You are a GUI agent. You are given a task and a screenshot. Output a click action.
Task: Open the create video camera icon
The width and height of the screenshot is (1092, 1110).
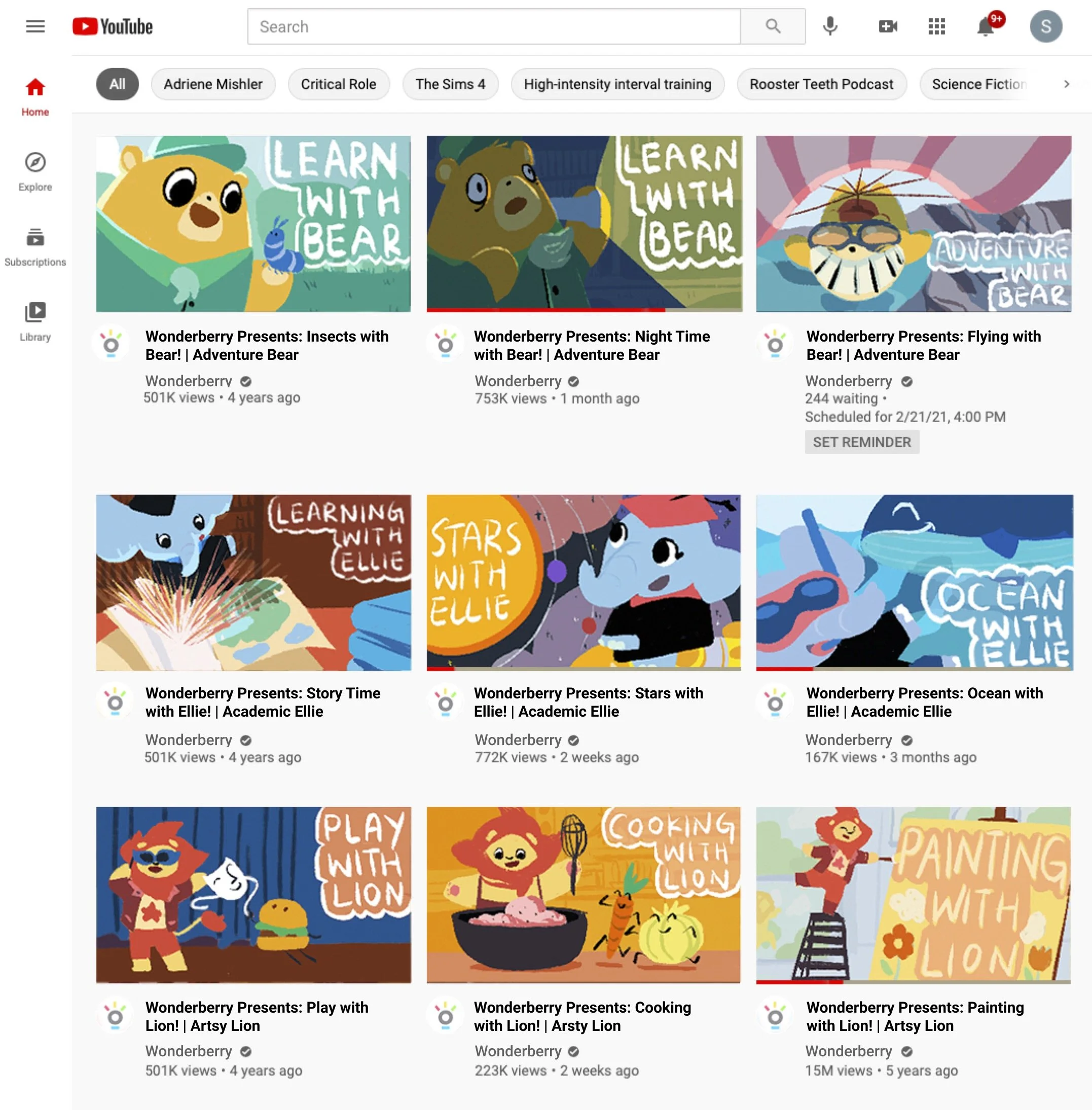click(x=887, y=26)
